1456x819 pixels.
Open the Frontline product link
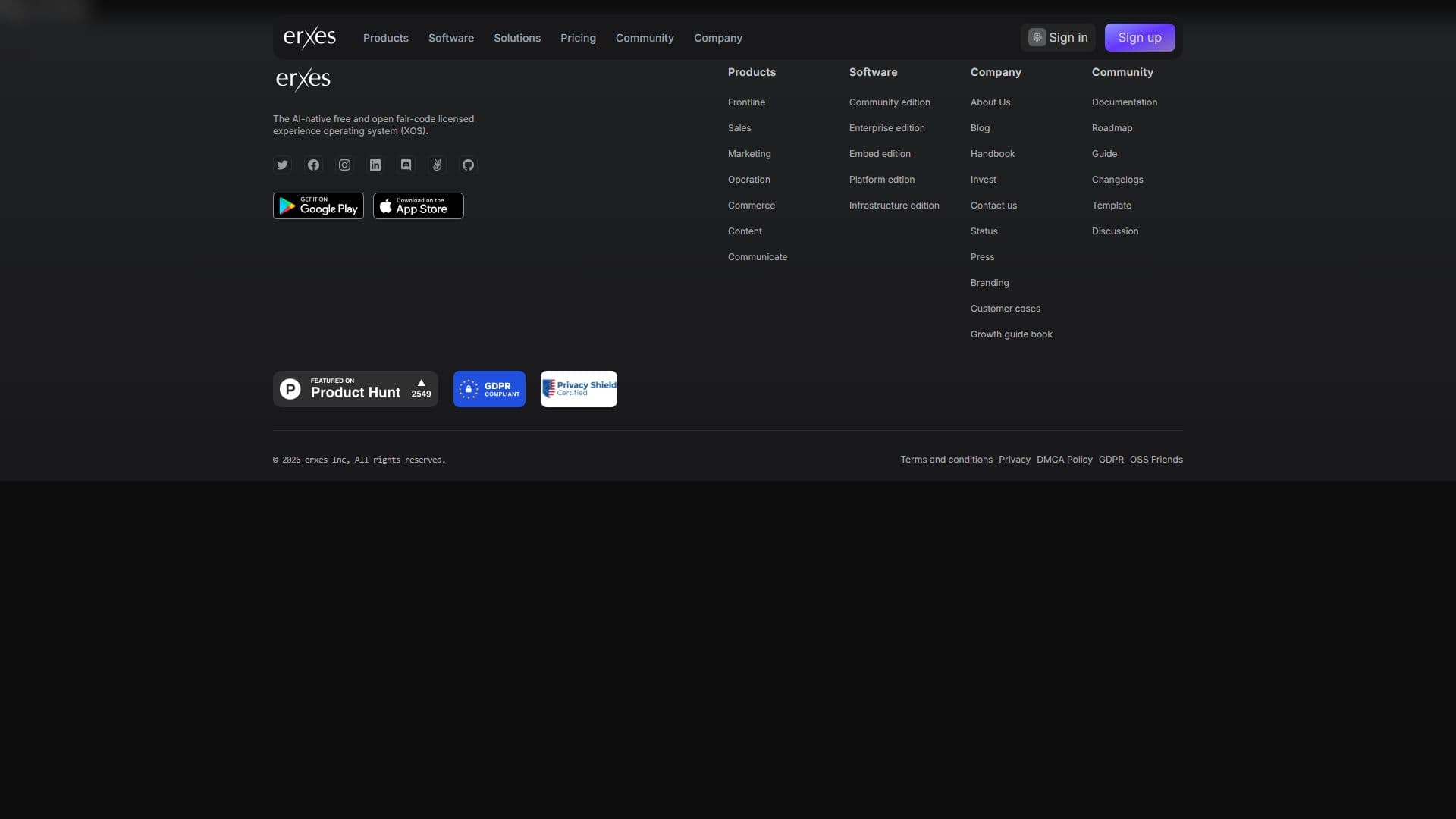(x=746, y=102)
